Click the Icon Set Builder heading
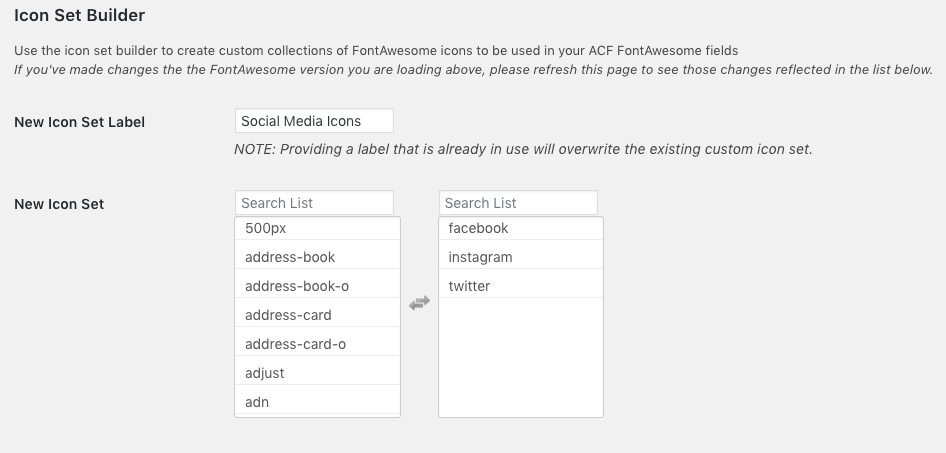 pos(80,16)
